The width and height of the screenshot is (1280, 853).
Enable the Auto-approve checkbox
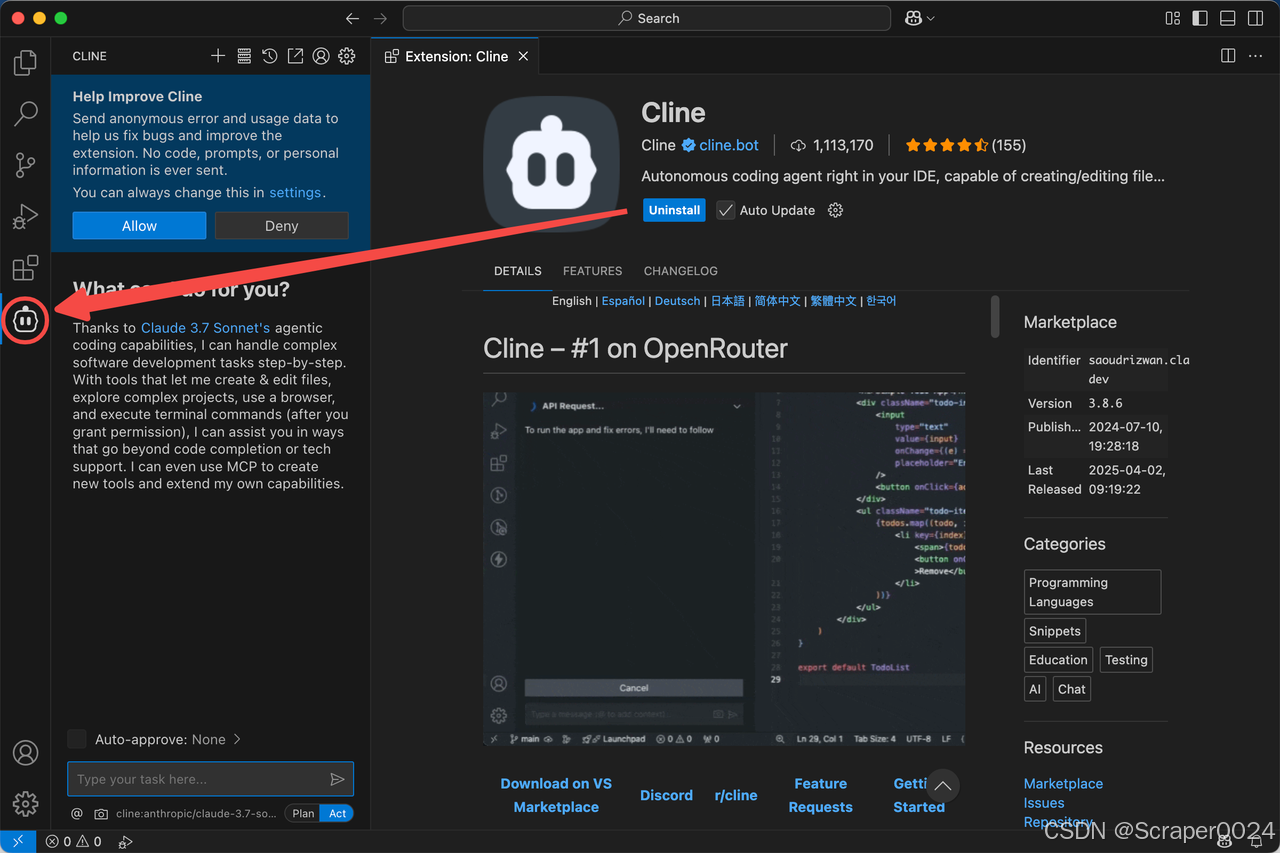pos(77,739)
